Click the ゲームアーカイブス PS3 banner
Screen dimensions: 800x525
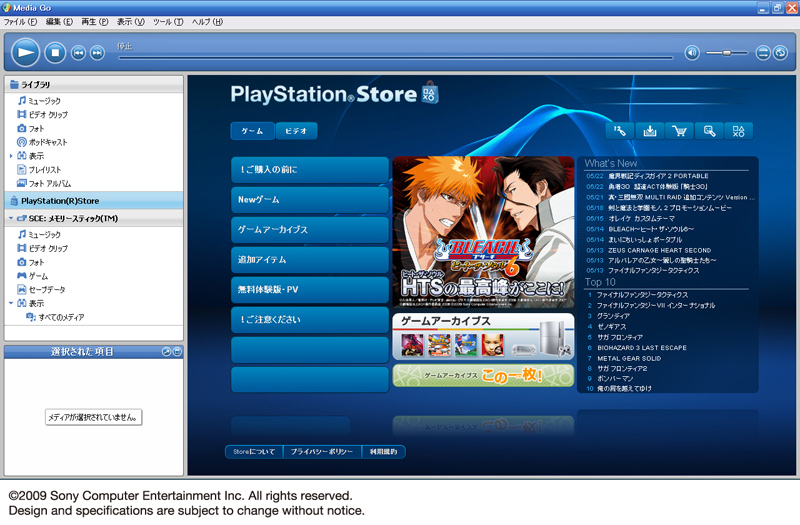coord(484,337)
